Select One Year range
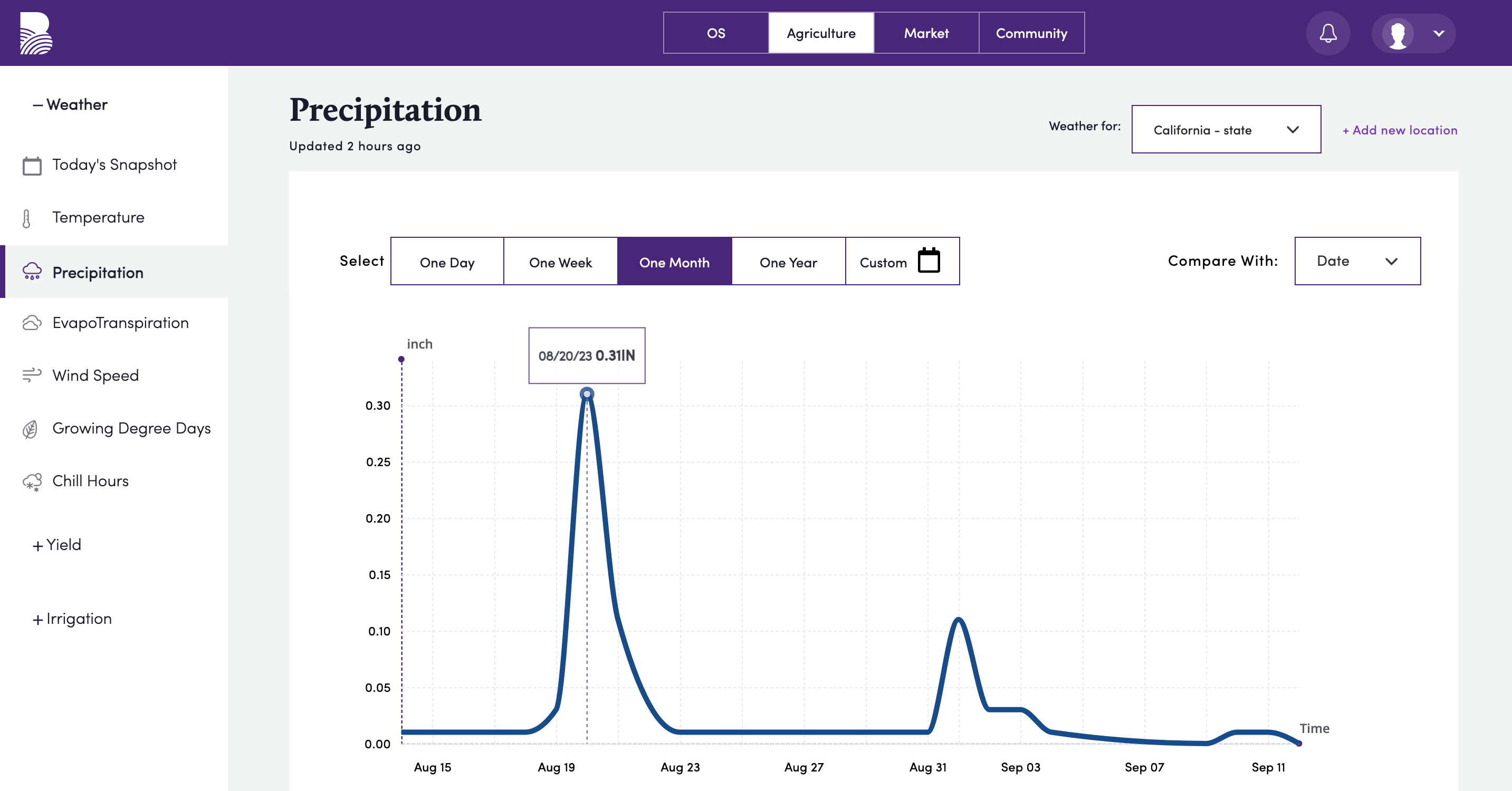 point(788,261)
